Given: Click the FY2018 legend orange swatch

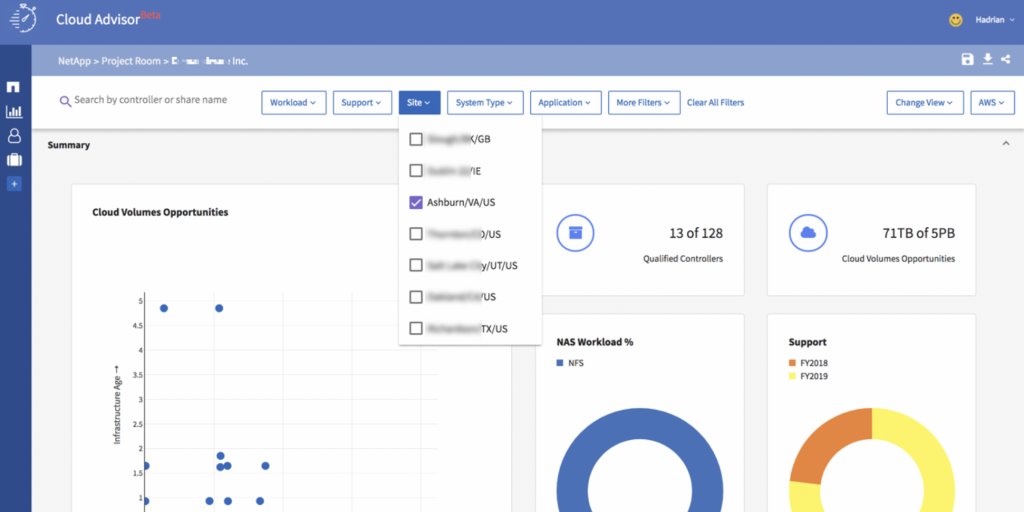Looking at the screenshot, I should click(792, 362).
